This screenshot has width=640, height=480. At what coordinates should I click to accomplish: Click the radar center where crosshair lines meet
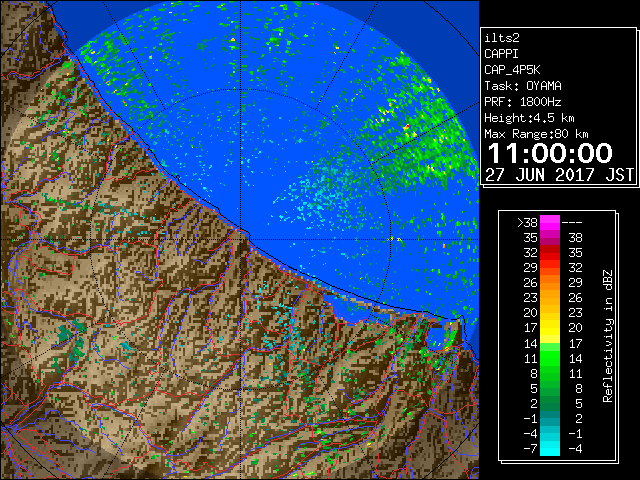[241, 239]
